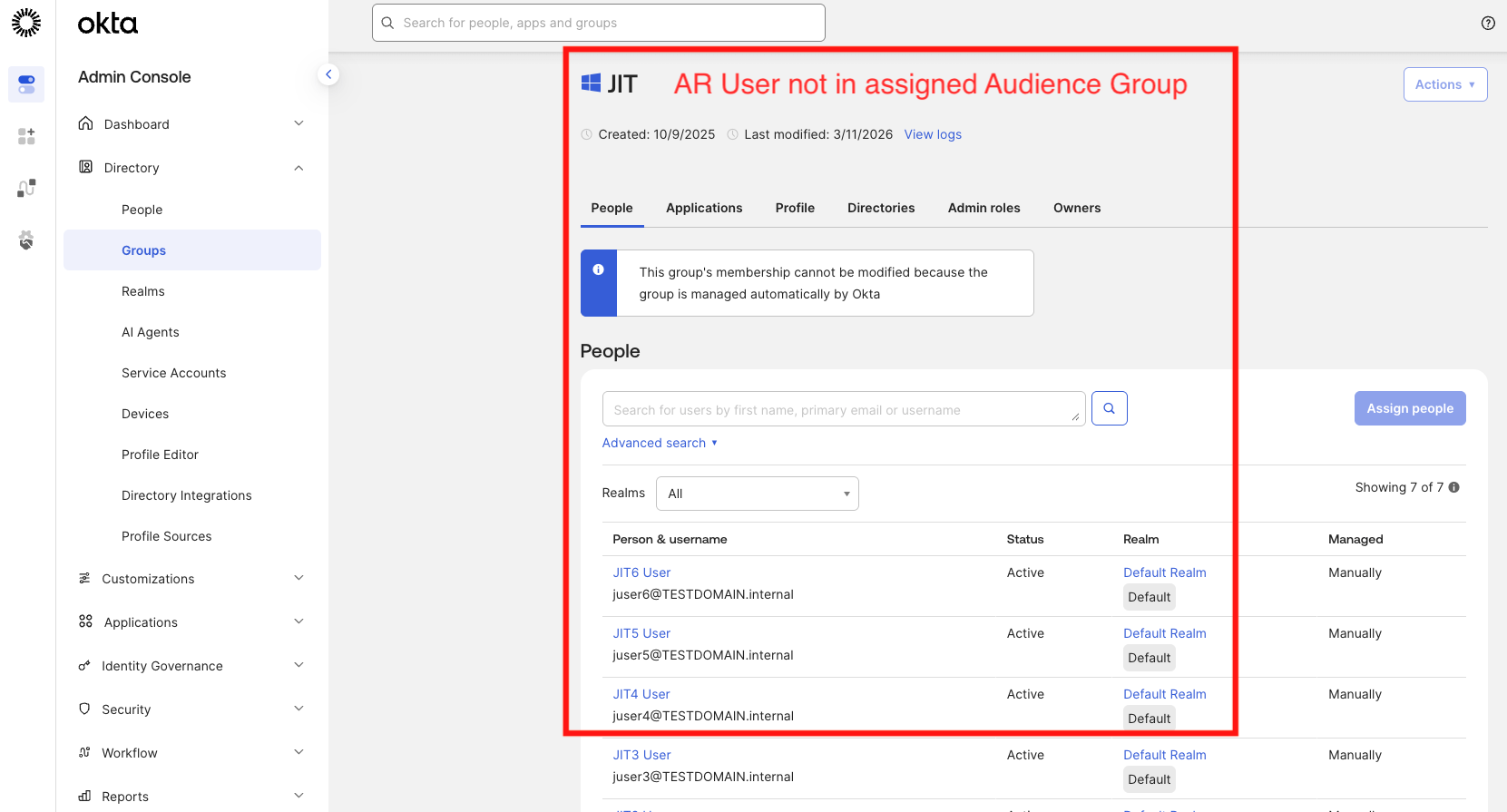The height and width of the screenshot is (812, 1507).
Task: Open People in Directory menu
Action: click(x=142, y=210)
